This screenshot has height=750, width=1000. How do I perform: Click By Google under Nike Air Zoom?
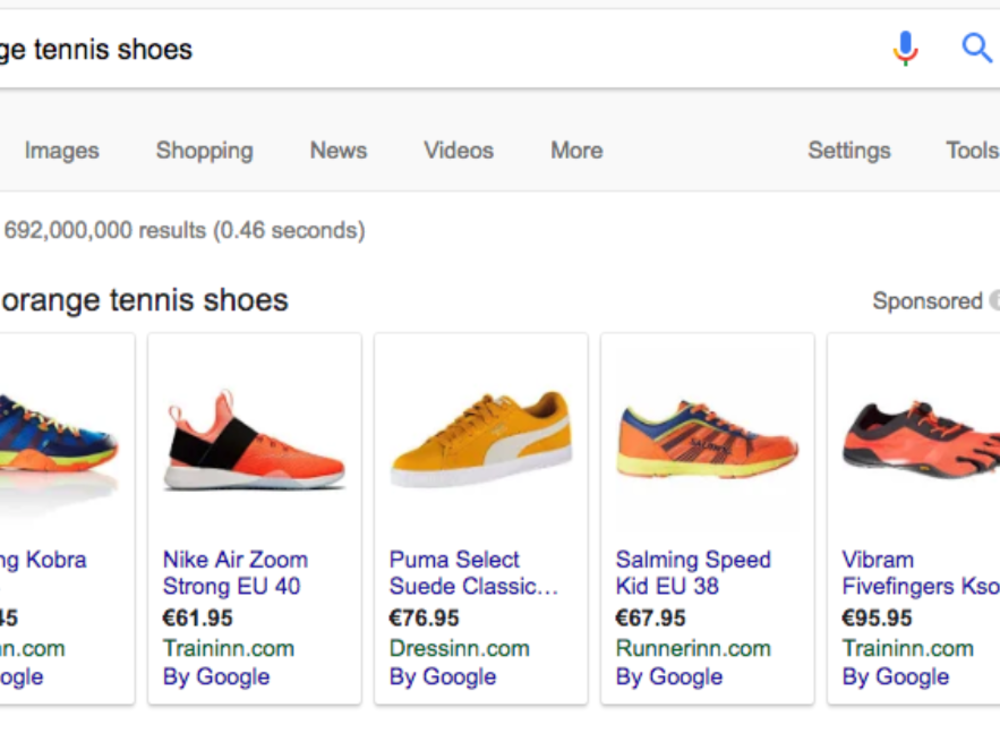click(x=216, y=677)
